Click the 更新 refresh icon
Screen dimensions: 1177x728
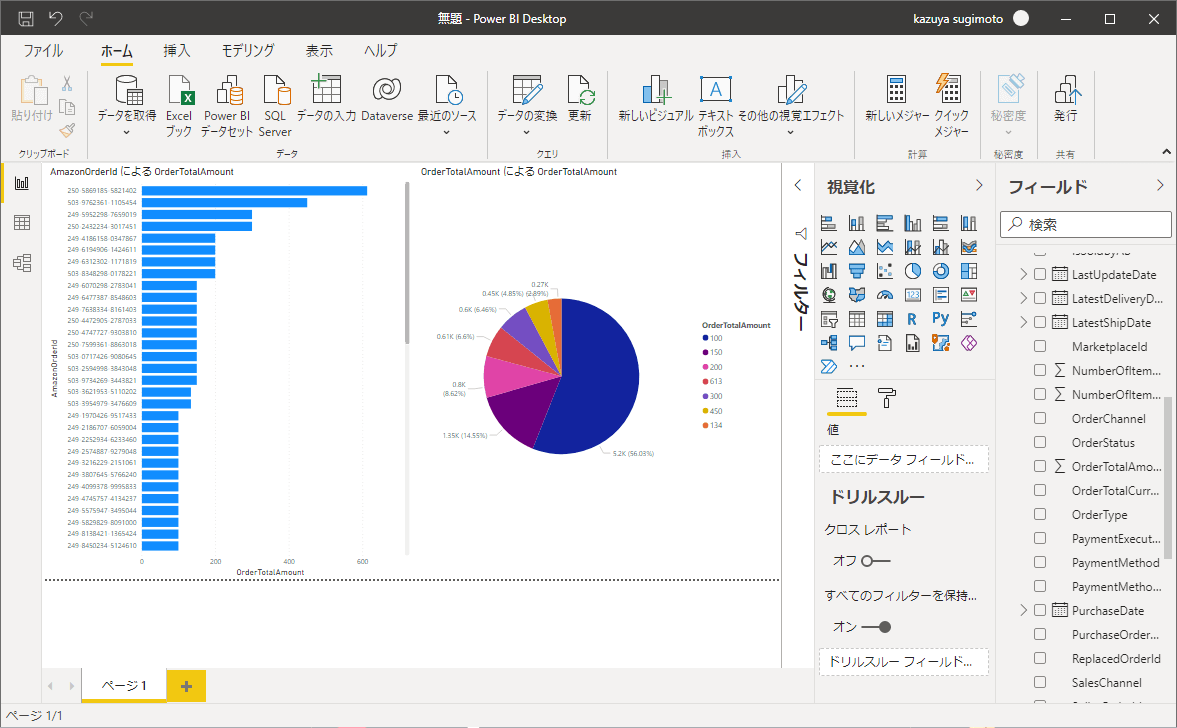coord(580,101)
